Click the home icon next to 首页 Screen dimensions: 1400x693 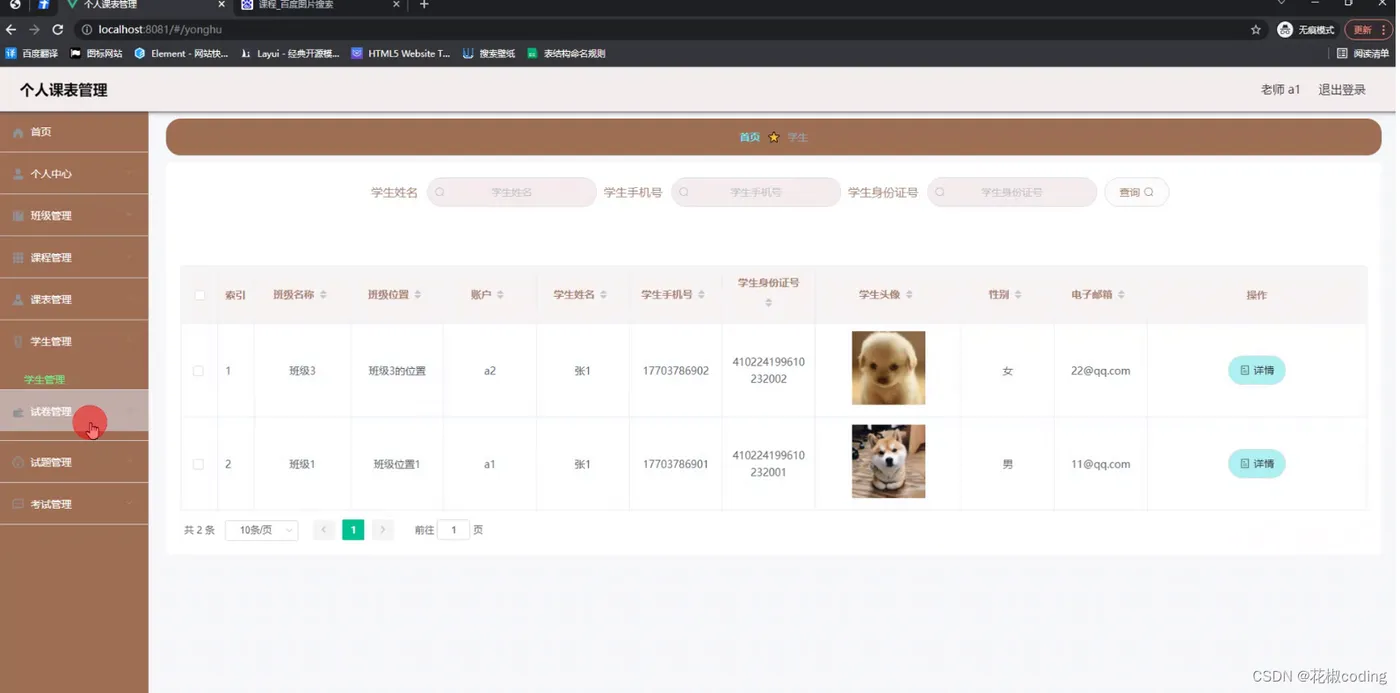[18, 132]
